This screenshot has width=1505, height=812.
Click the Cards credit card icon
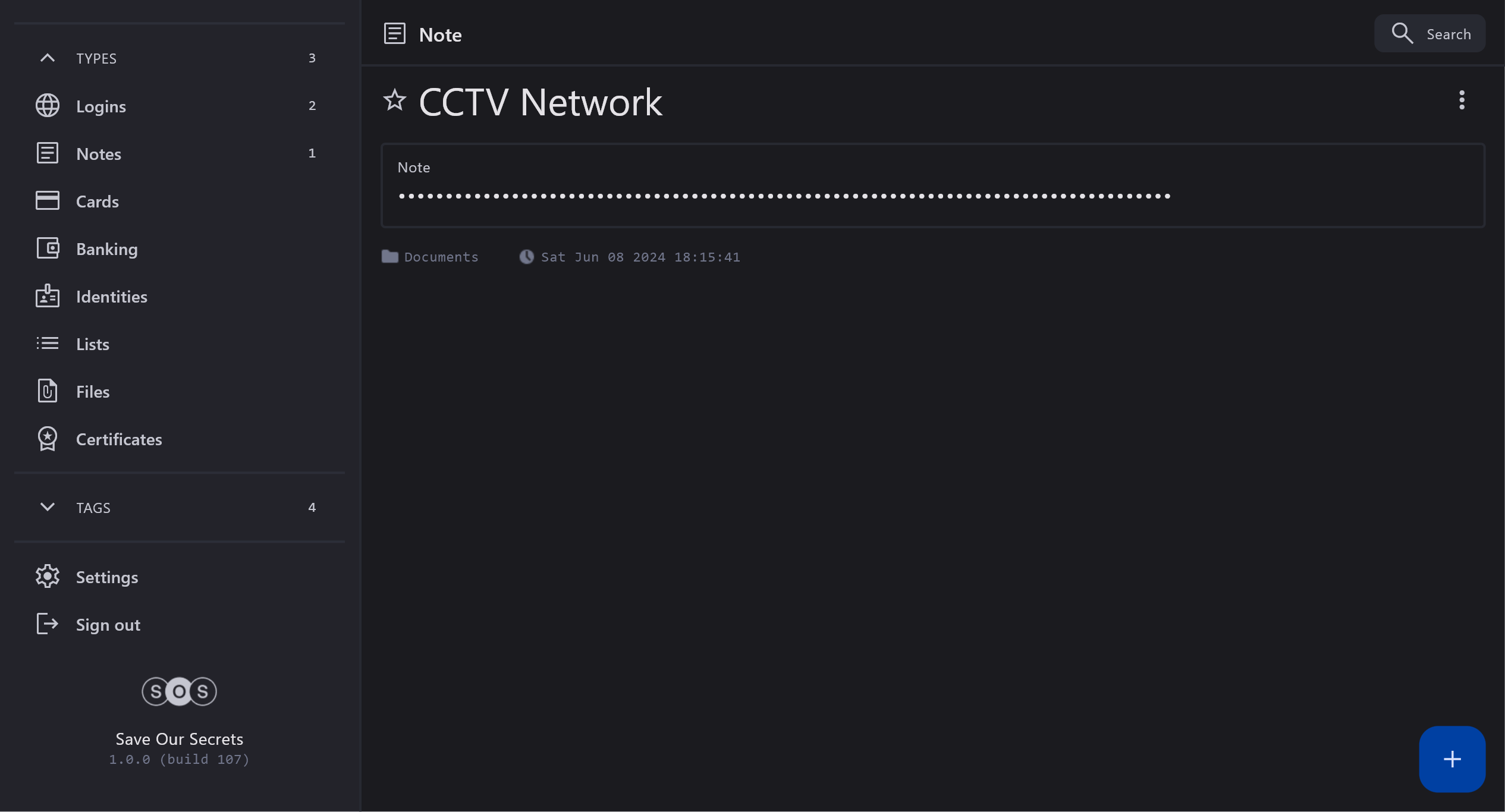coord(48,201)
